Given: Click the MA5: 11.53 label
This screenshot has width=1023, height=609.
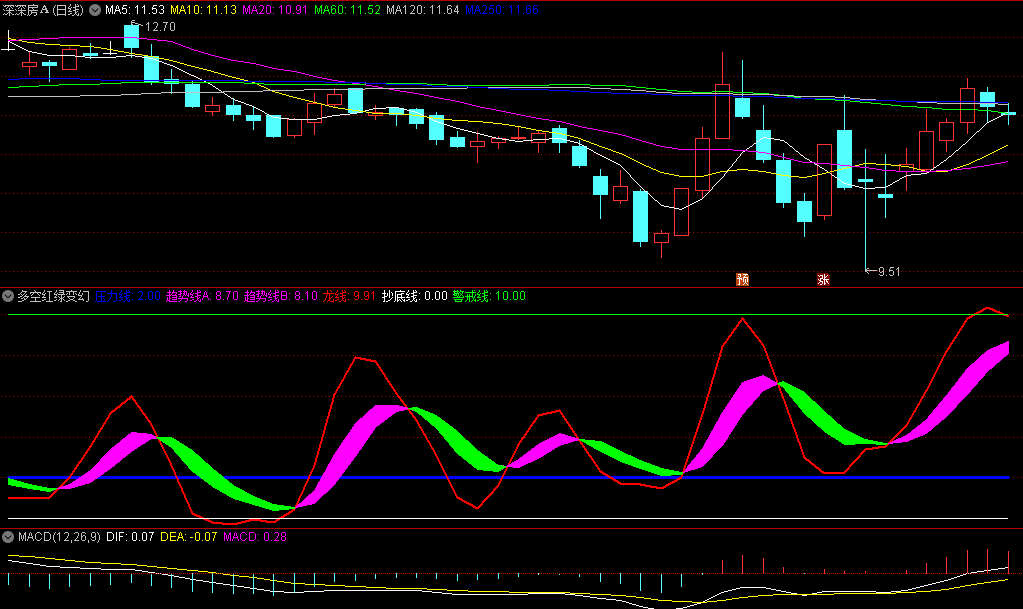Looking at the screenshot, I should pyautogui.click(x=135, y=10).
